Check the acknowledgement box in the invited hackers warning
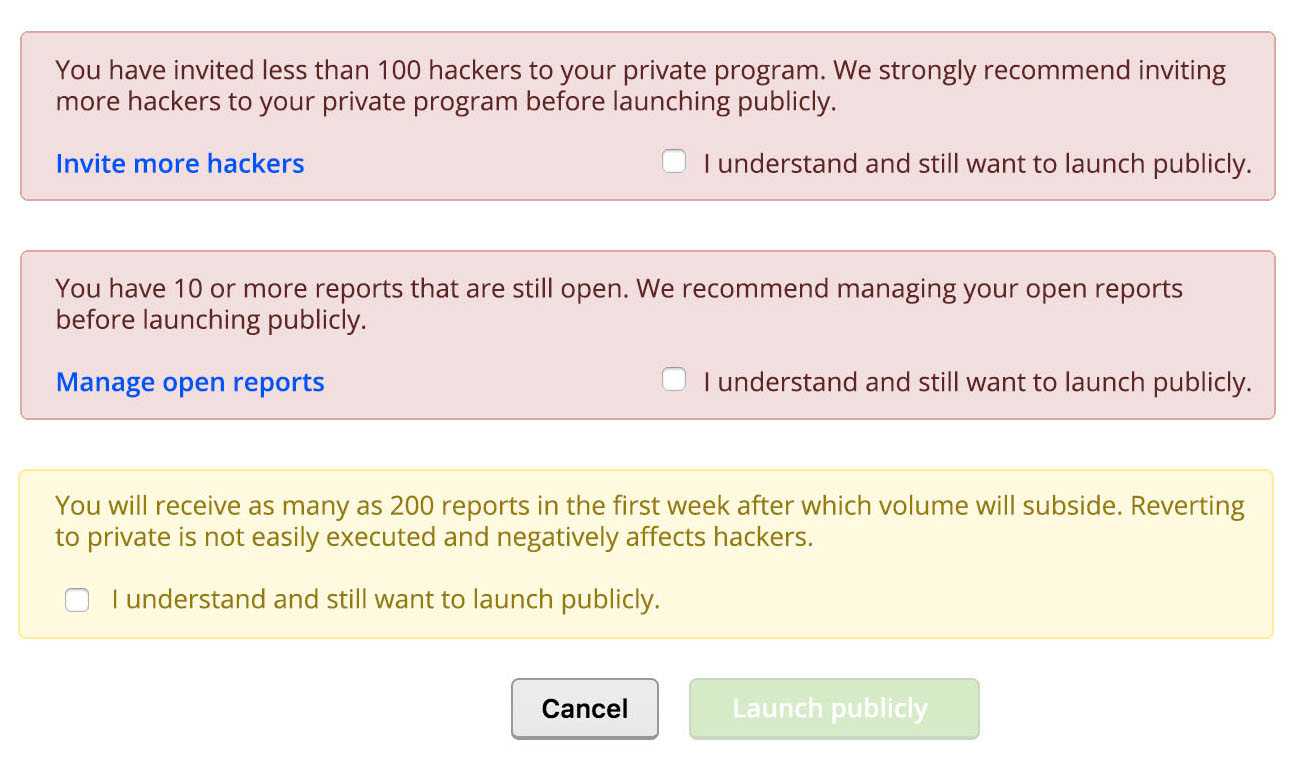Screen dimensions: 1296x769 pos(674,162)
